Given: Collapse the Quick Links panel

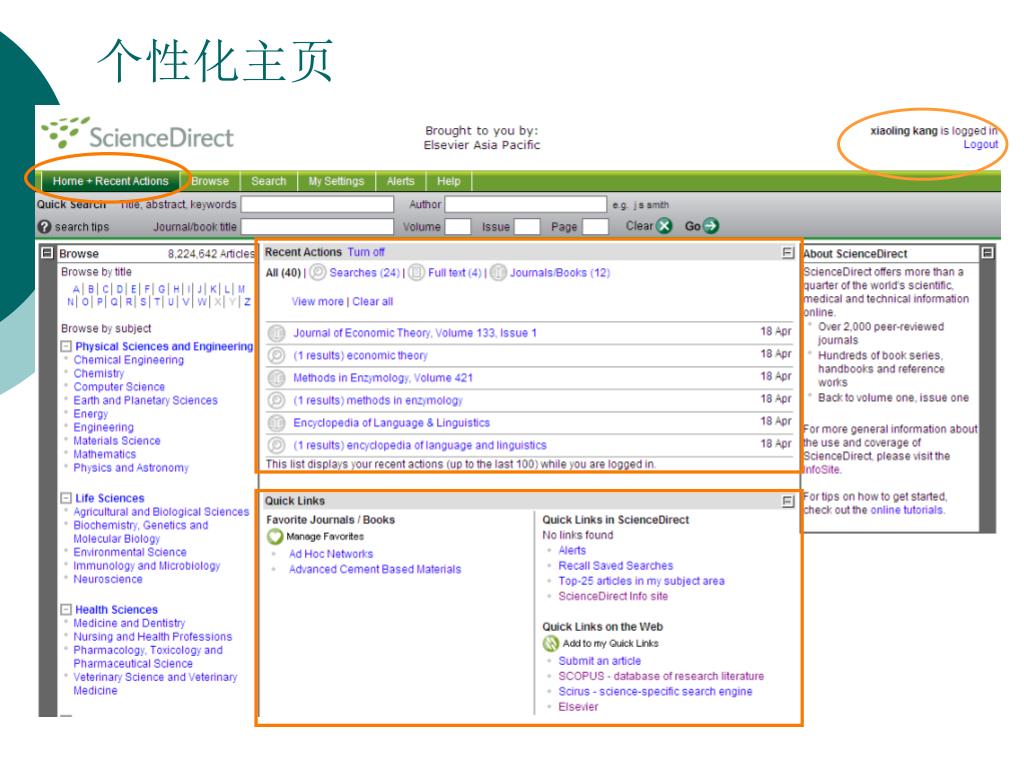Looking at the screenshot, I should click(x=788, y=501).
